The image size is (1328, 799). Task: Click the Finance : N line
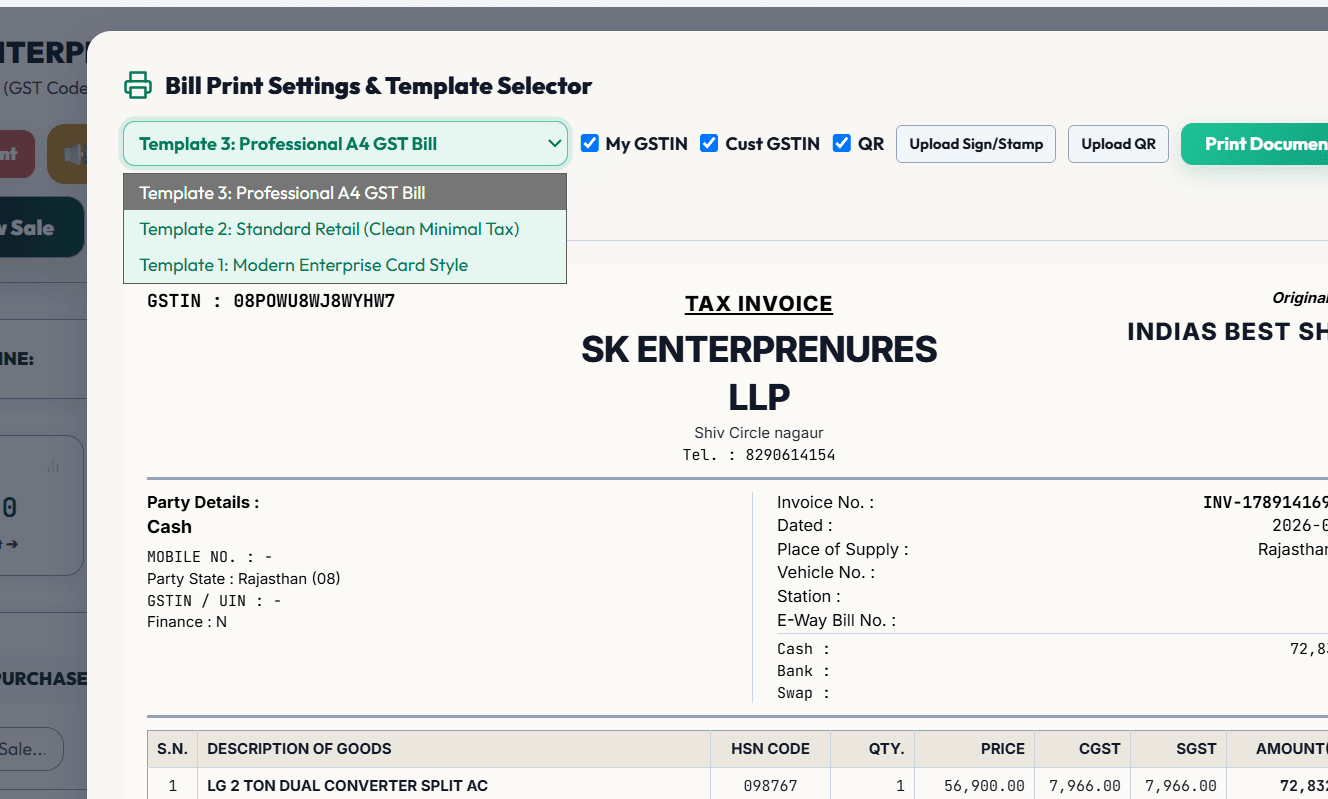[x=187, y=622]
